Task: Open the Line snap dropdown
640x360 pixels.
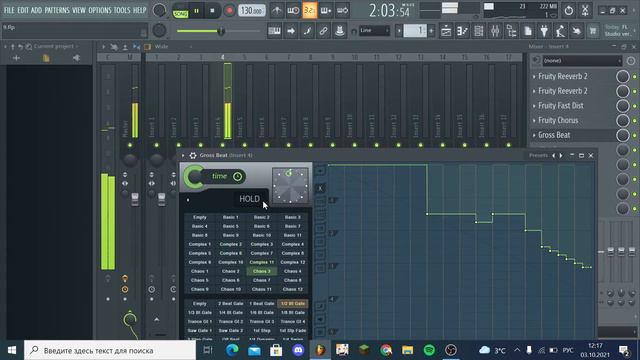Action: click(375, 31)
